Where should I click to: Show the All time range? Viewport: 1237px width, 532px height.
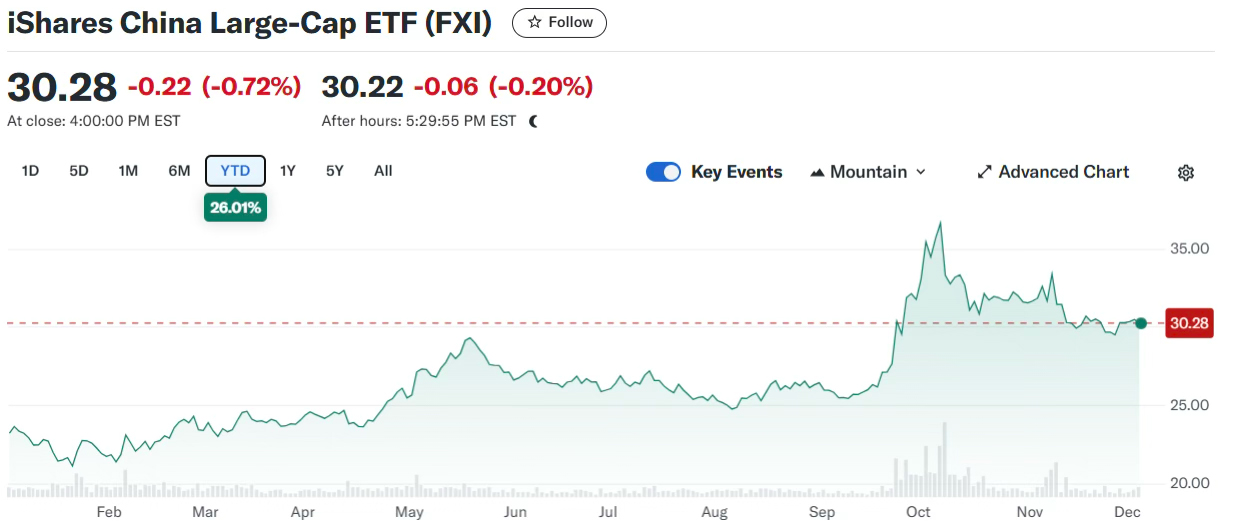pos(383,171)
